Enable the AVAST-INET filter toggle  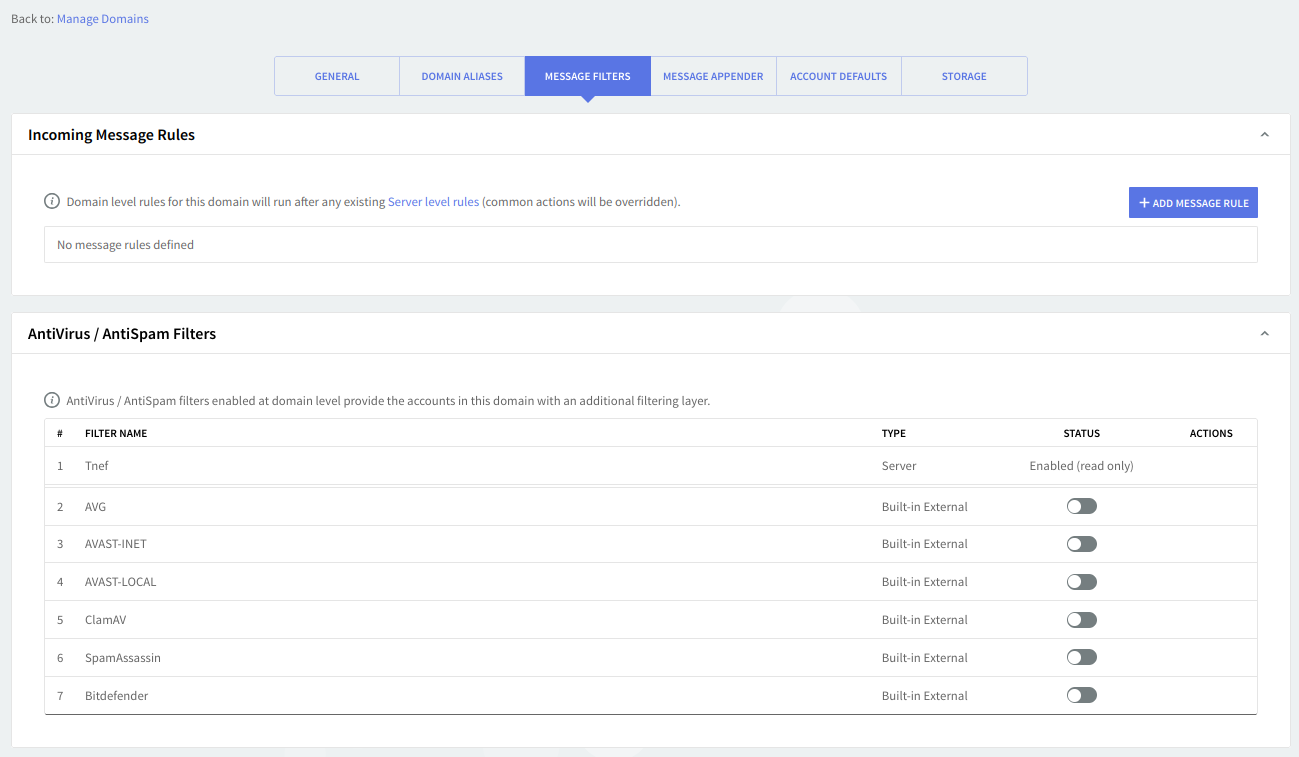pos(1081,544)
